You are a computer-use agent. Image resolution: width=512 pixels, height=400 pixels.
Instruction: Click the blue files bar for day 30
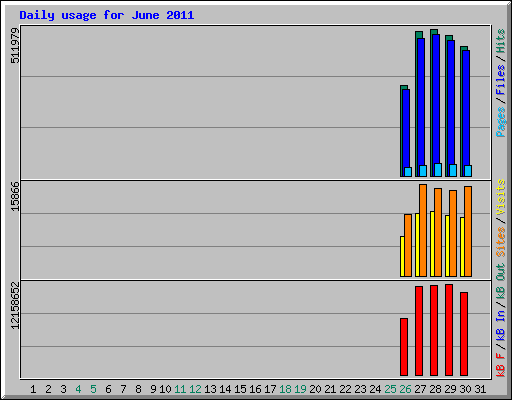[x=466, y=108]
